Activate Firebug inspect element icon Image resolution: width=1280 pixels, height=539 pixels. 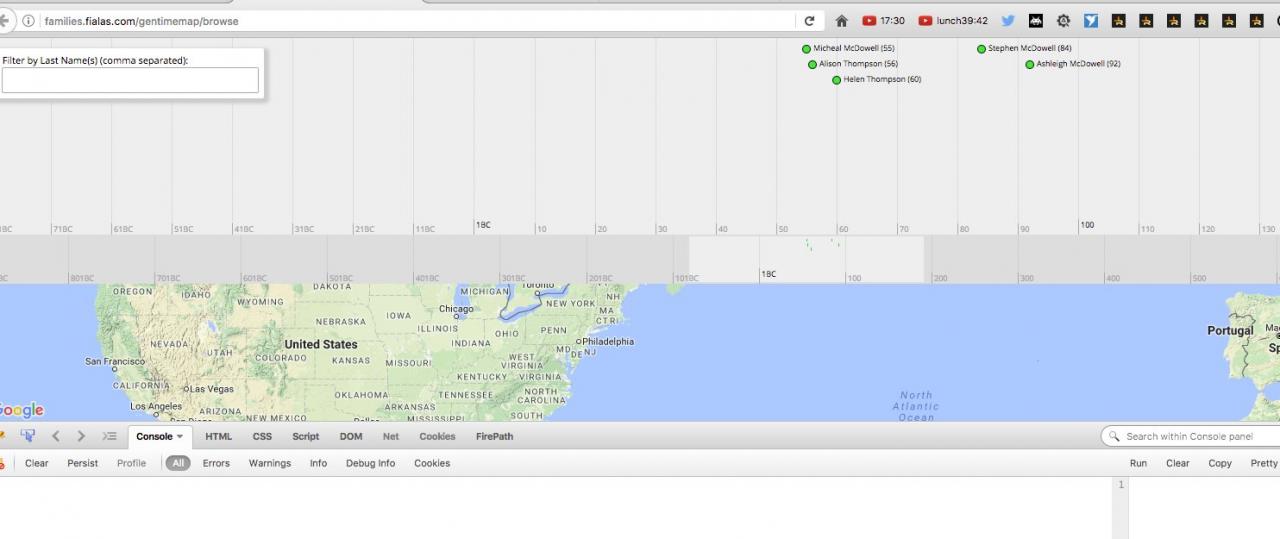pos(27,436)
